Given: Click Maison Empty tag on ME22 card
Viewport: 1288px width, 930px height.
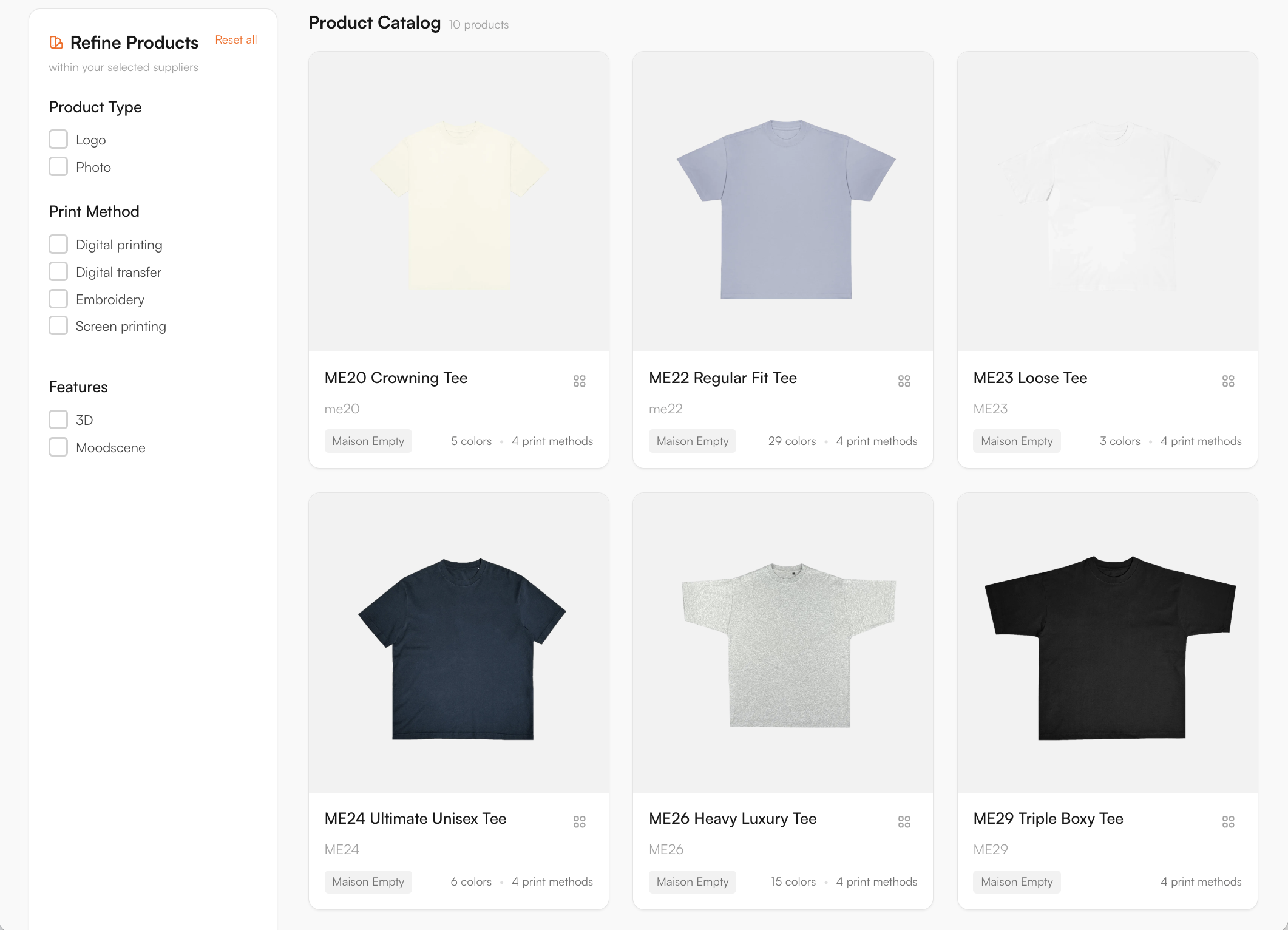Looking at the screenshot, I should (x=693, y=441).
